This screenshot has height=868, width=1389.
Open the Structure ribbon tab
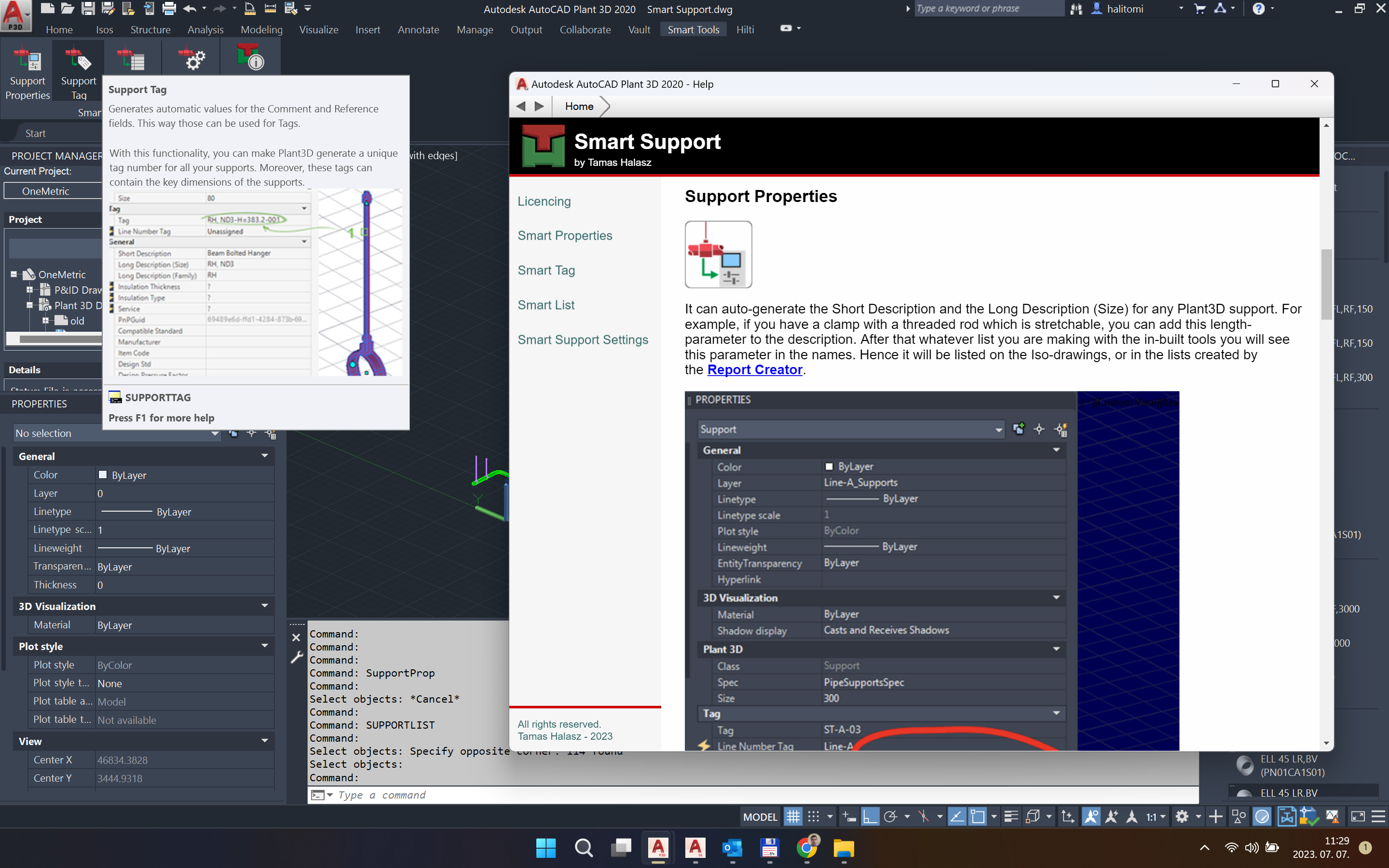pyautogui.click(x=150, y=29)
